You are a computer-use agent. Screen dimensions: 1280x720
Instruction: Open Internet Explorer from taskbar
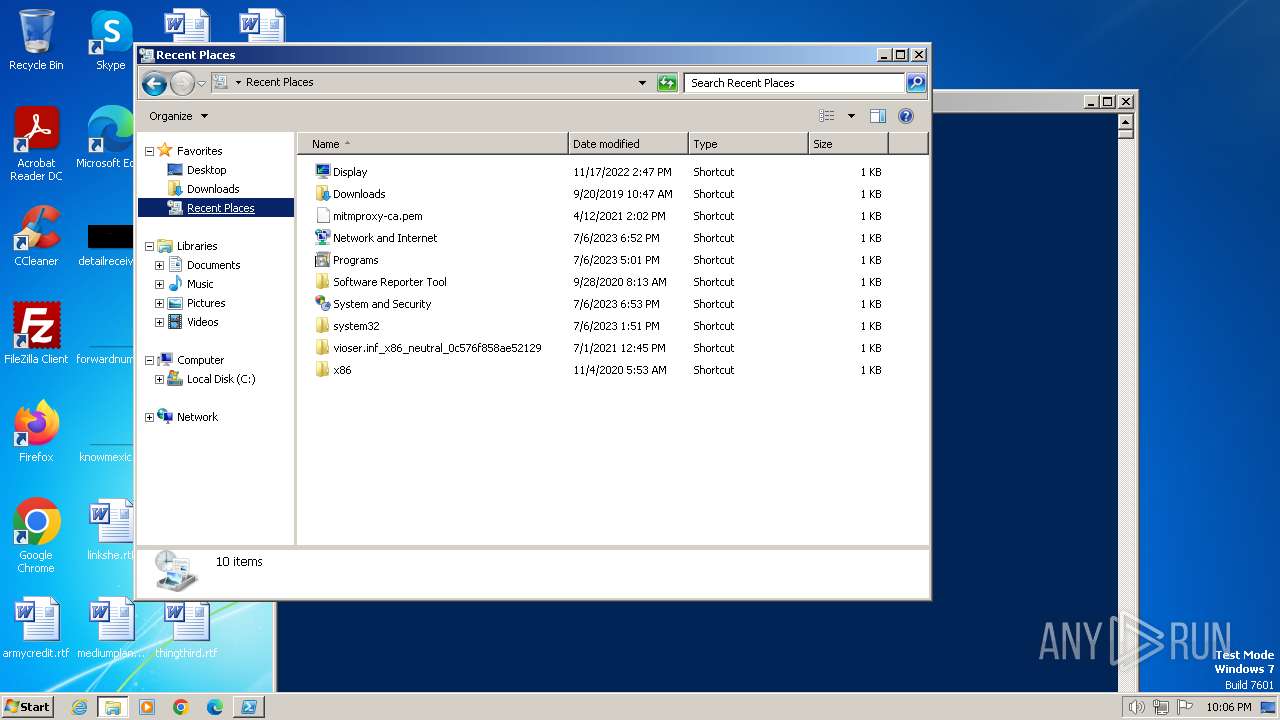click(x=79, y=707)
